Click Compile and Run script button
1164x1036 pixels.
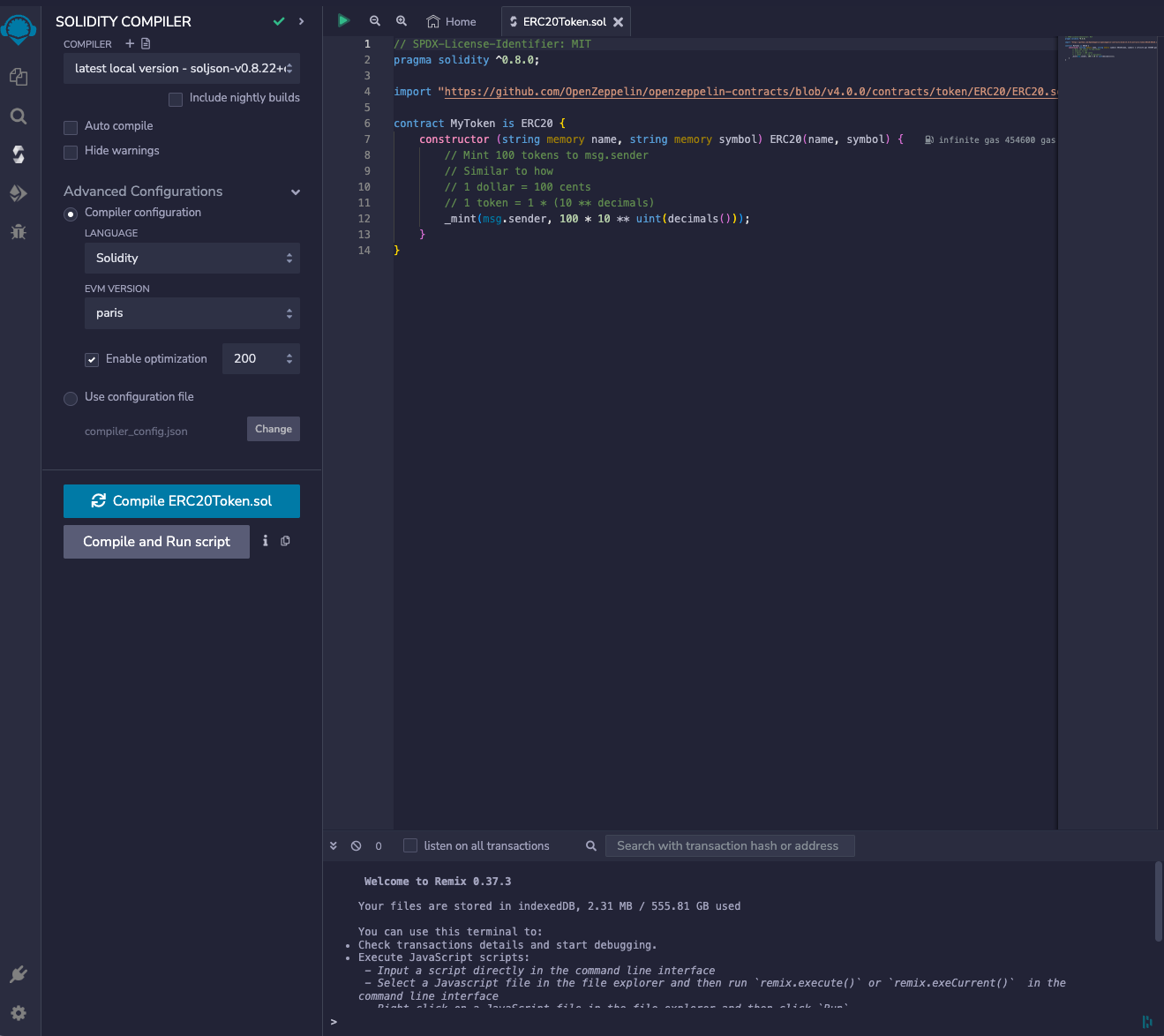(x=156, y=542)
